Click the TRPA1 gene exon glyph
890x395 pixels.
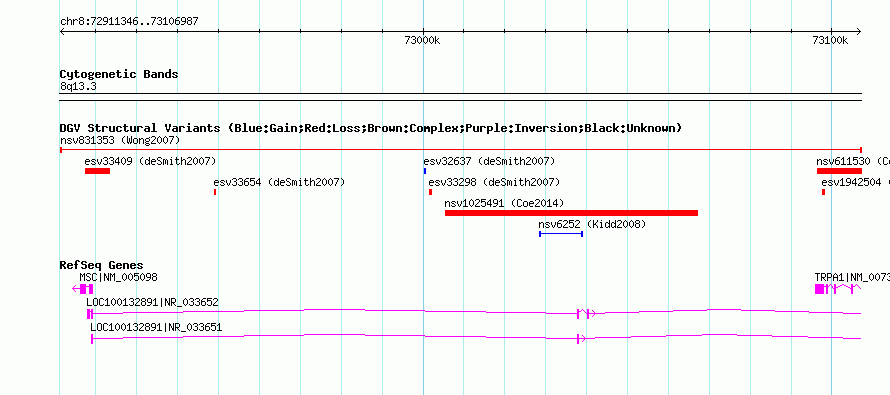[819, 289]
